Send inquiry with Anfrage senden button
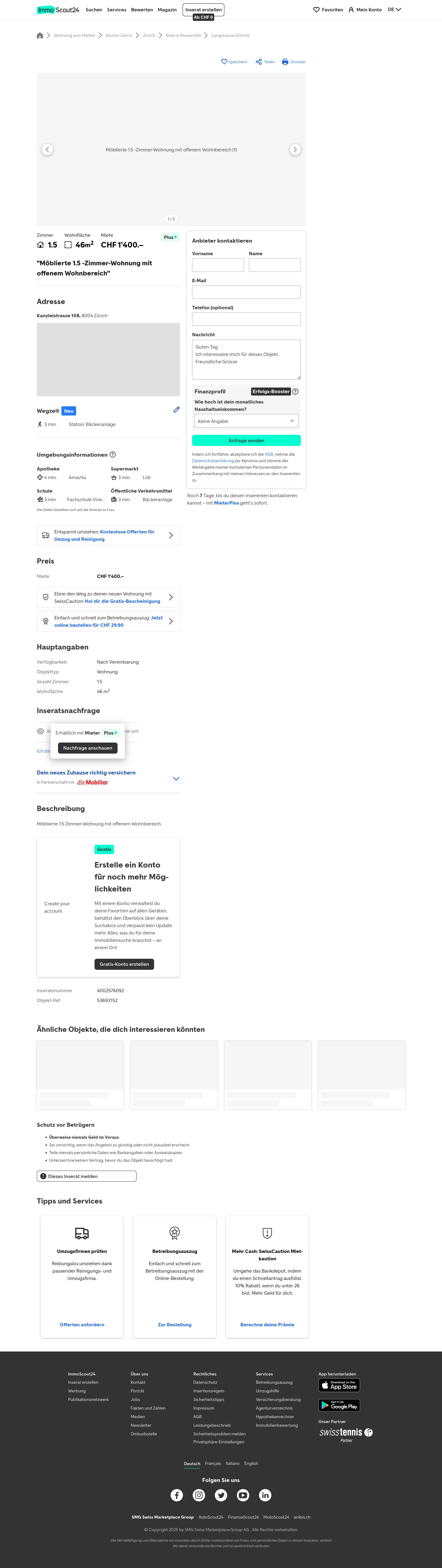Viewport: 442px width, 1568px height. point(246,441)
